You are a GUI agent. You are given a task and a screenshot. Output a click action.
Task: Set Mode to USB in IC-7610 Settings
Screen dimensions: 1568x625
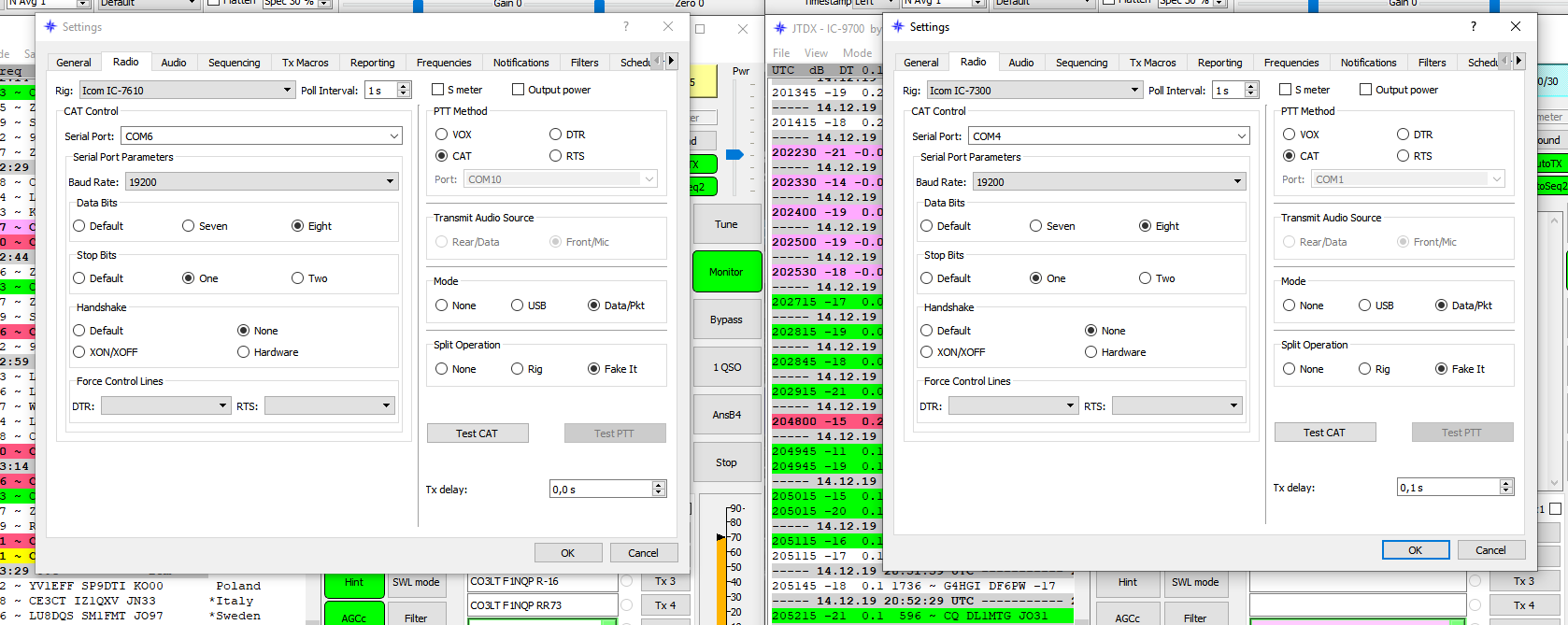518,305
